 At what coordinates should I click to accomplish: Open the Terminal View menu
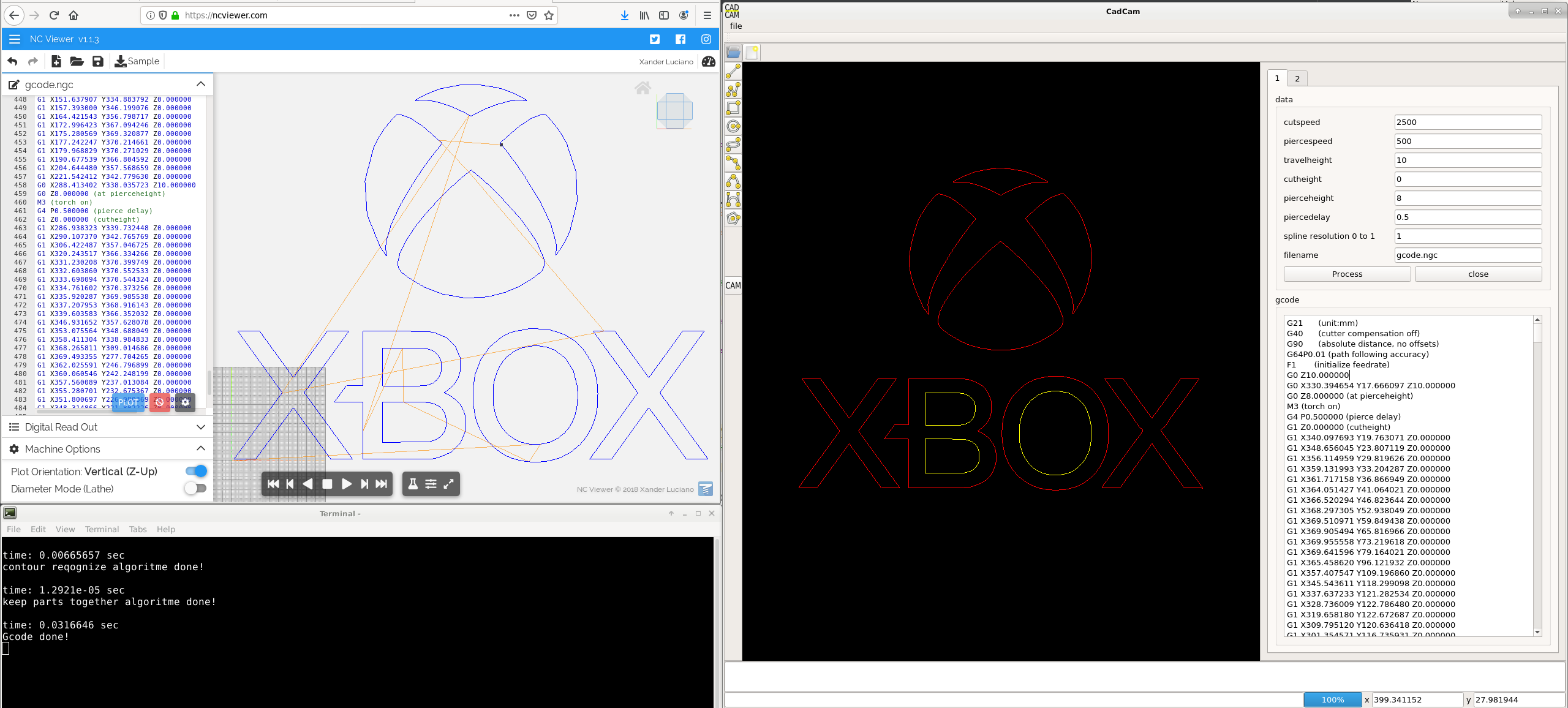65,529
